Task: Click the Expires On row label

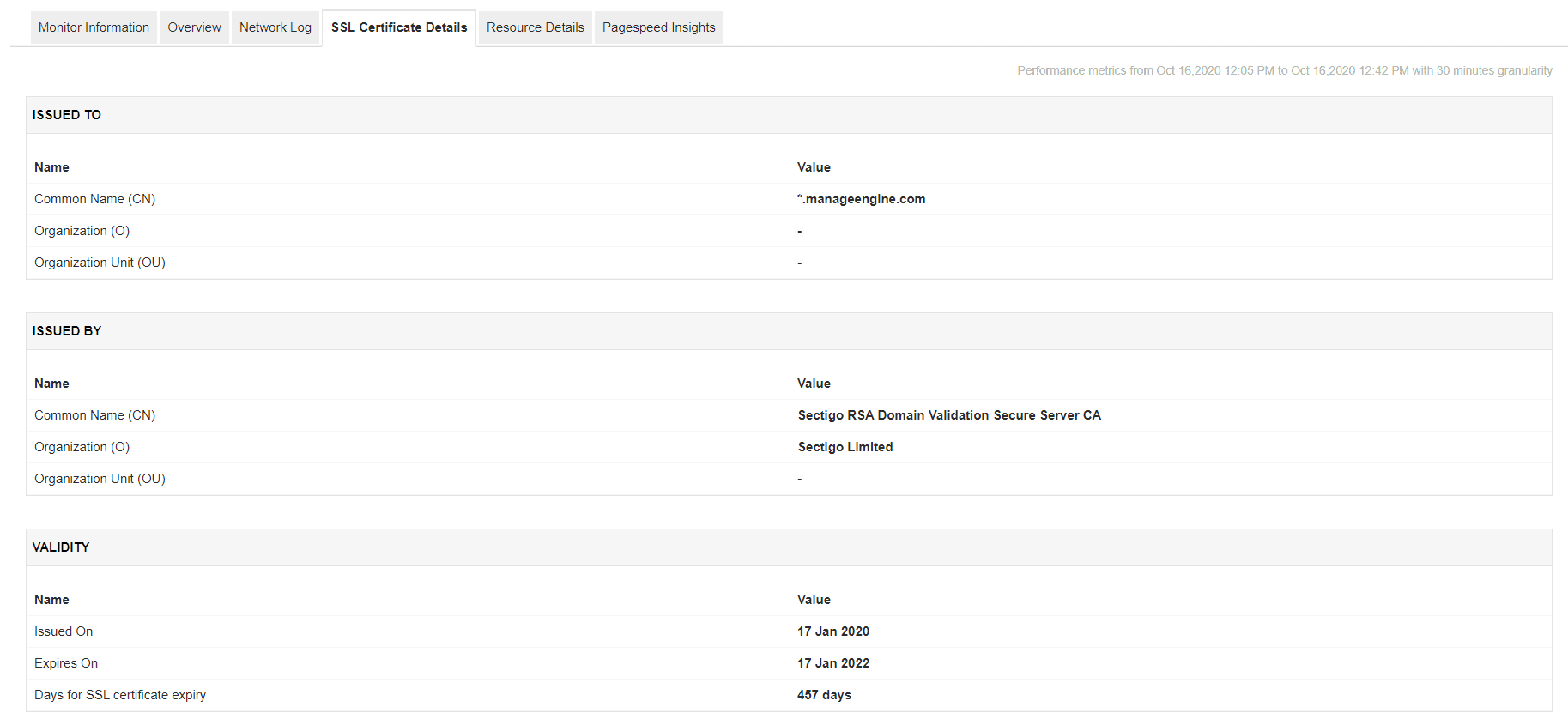Action: click(x=66, y=663)
